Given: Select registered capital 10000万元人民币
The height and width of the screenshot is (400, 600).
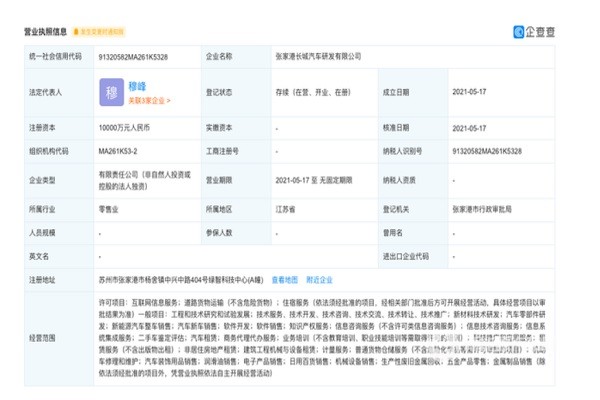Looking at the screenshot, I should (x=124, y=128).
